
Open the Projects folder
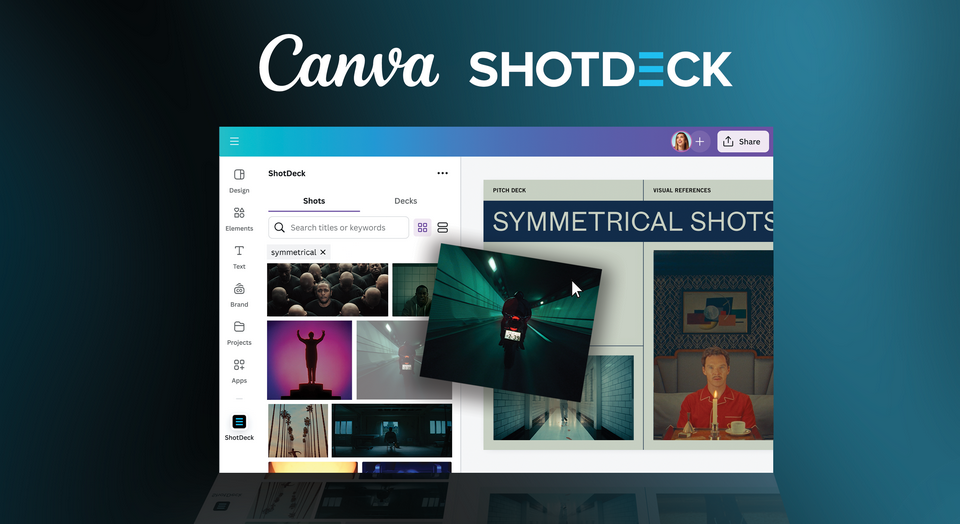239,333
